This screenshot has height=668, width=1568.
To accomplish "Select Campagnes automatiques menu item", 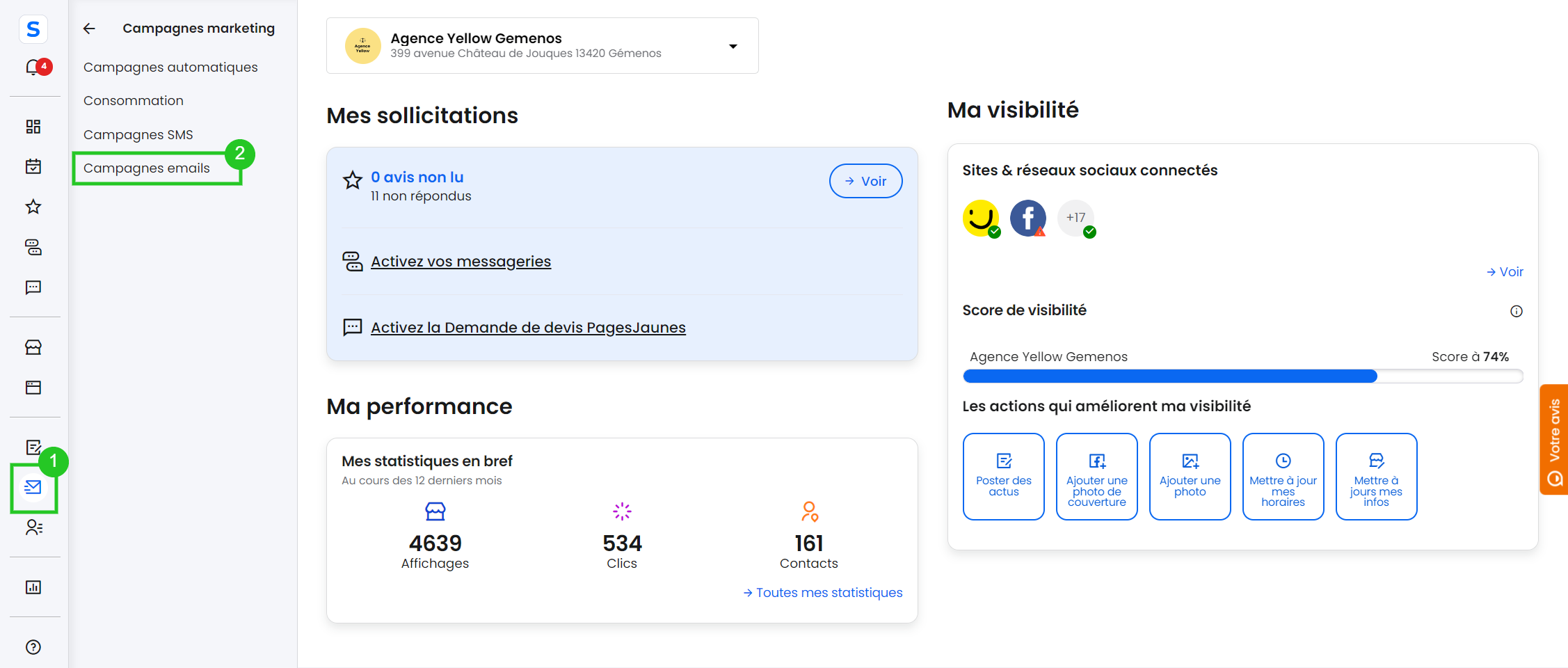I will click(170, 67).
